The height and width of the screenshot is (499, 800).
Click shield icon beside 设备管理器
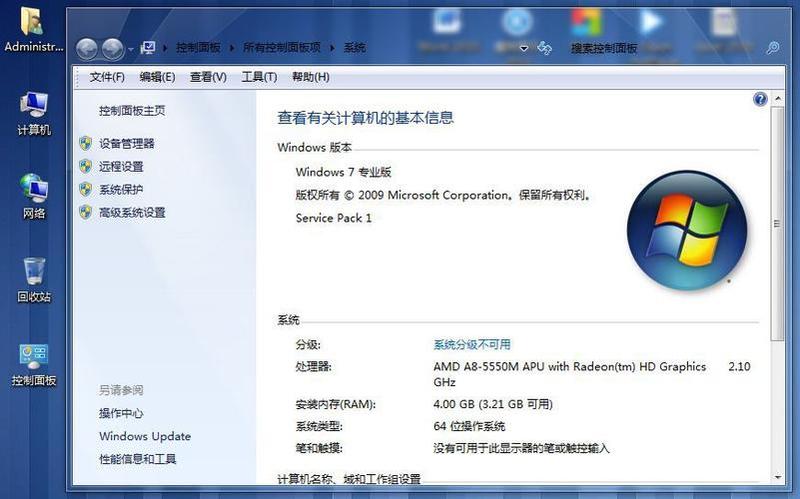(86, 143)
